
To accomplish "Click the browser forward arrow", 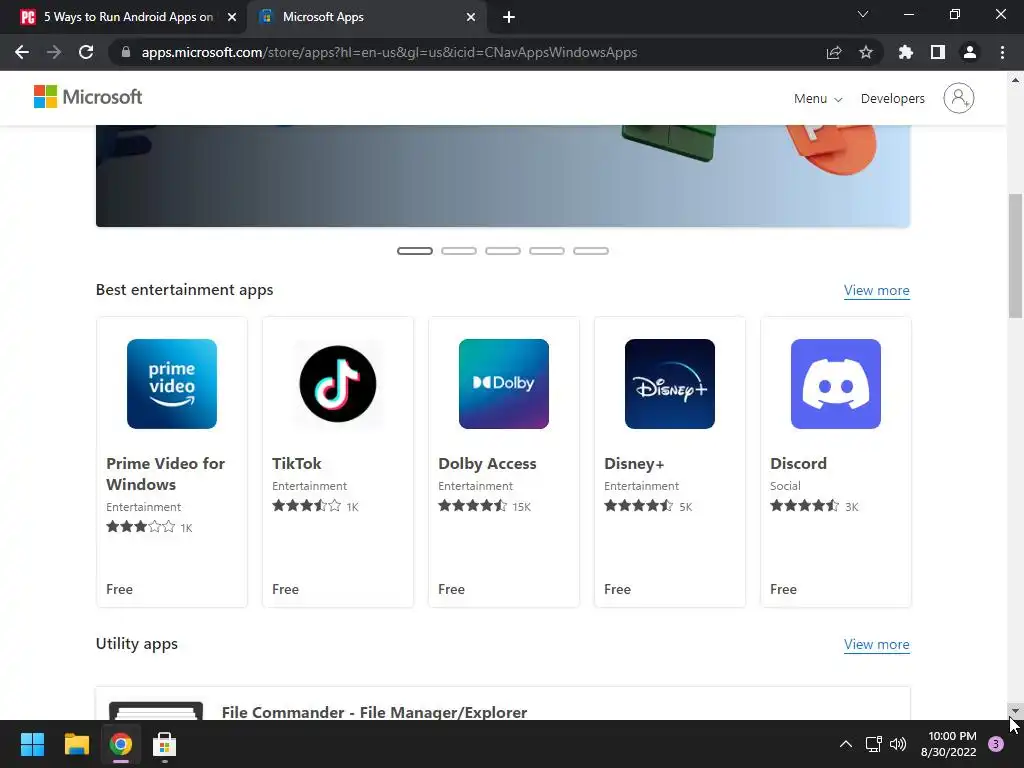I will (54, 52).
